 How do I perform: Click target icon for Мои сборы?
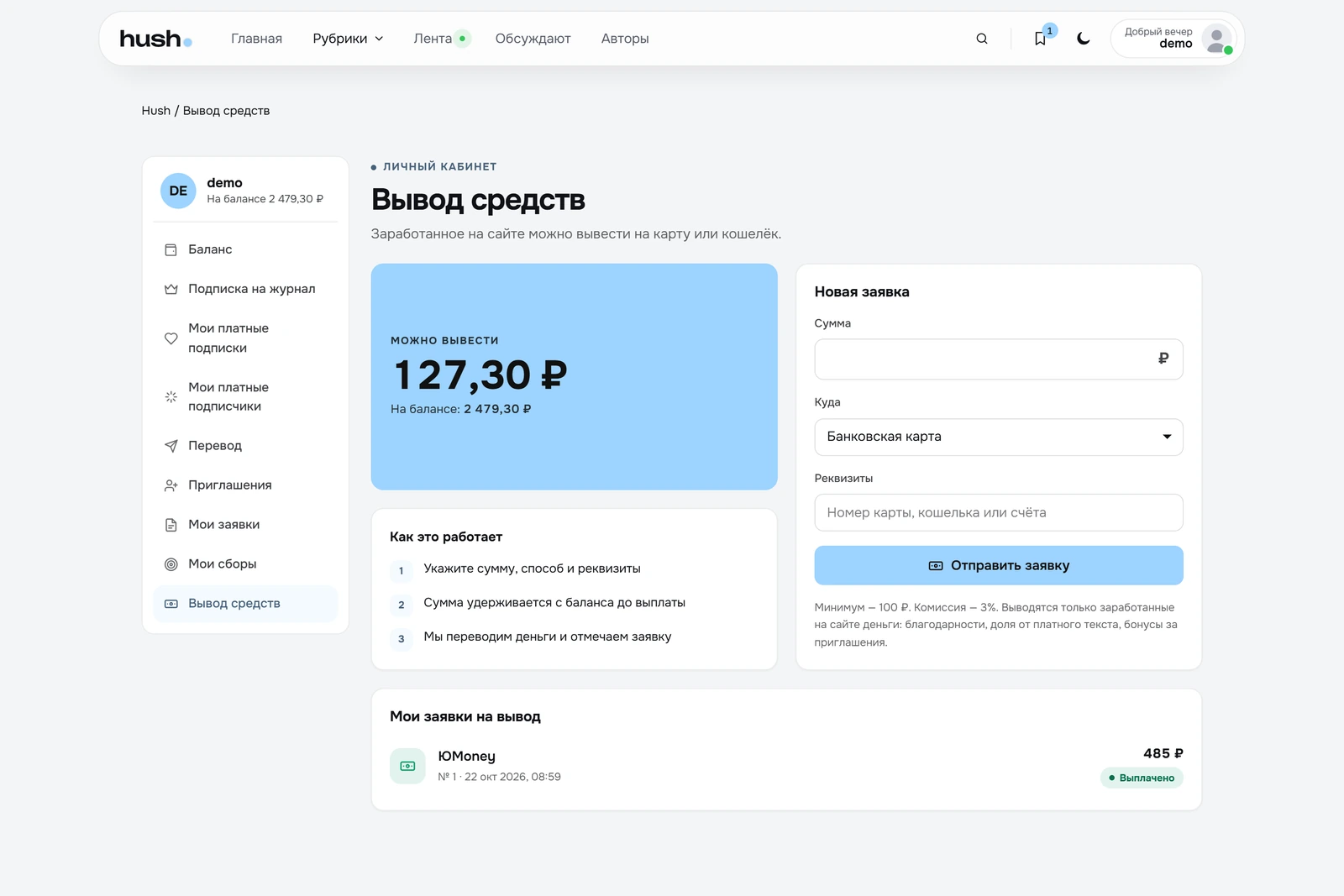pos(171,564)
